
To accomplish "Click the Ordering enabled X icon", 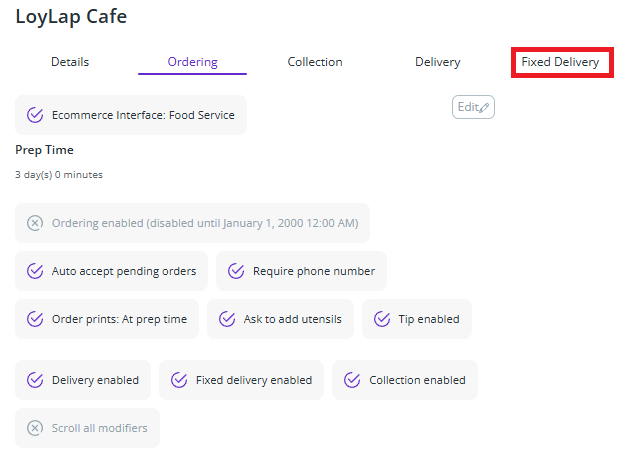I will coord(35,223).
